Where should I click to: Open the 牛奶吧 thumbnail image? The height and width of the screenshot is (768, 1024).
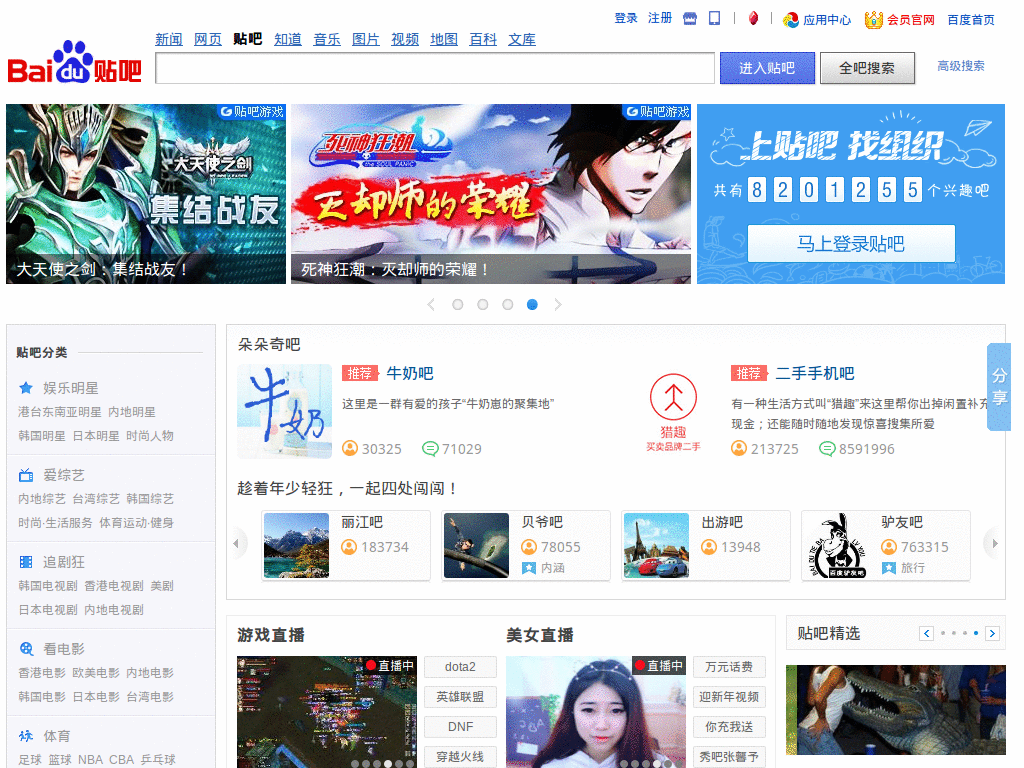(x=285, y=411)
